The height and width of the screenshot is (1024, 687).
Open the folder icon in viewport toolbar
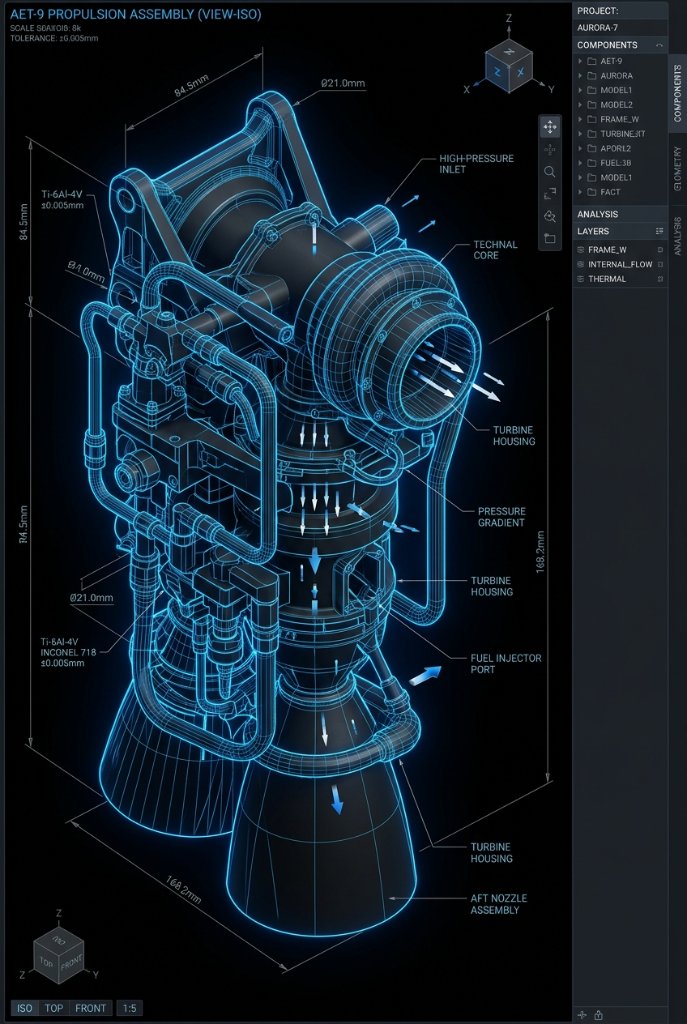[x=549, y=238]
